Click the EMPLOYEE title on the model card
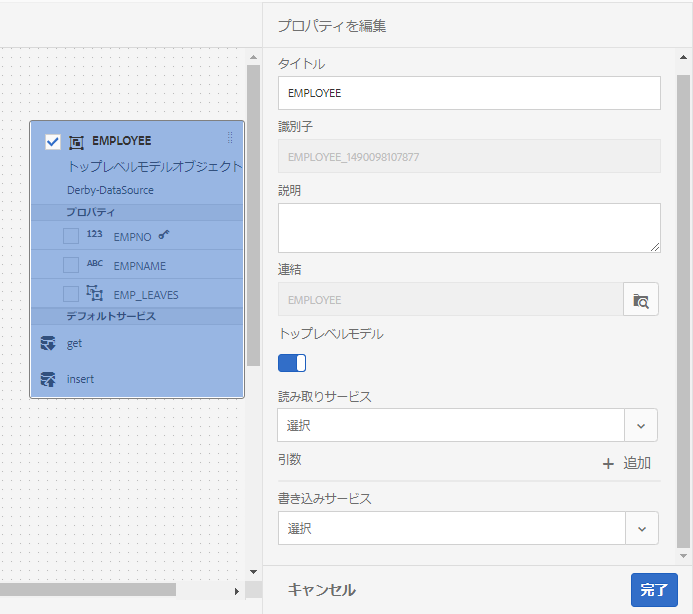693x614 pixels. (122, 141)
